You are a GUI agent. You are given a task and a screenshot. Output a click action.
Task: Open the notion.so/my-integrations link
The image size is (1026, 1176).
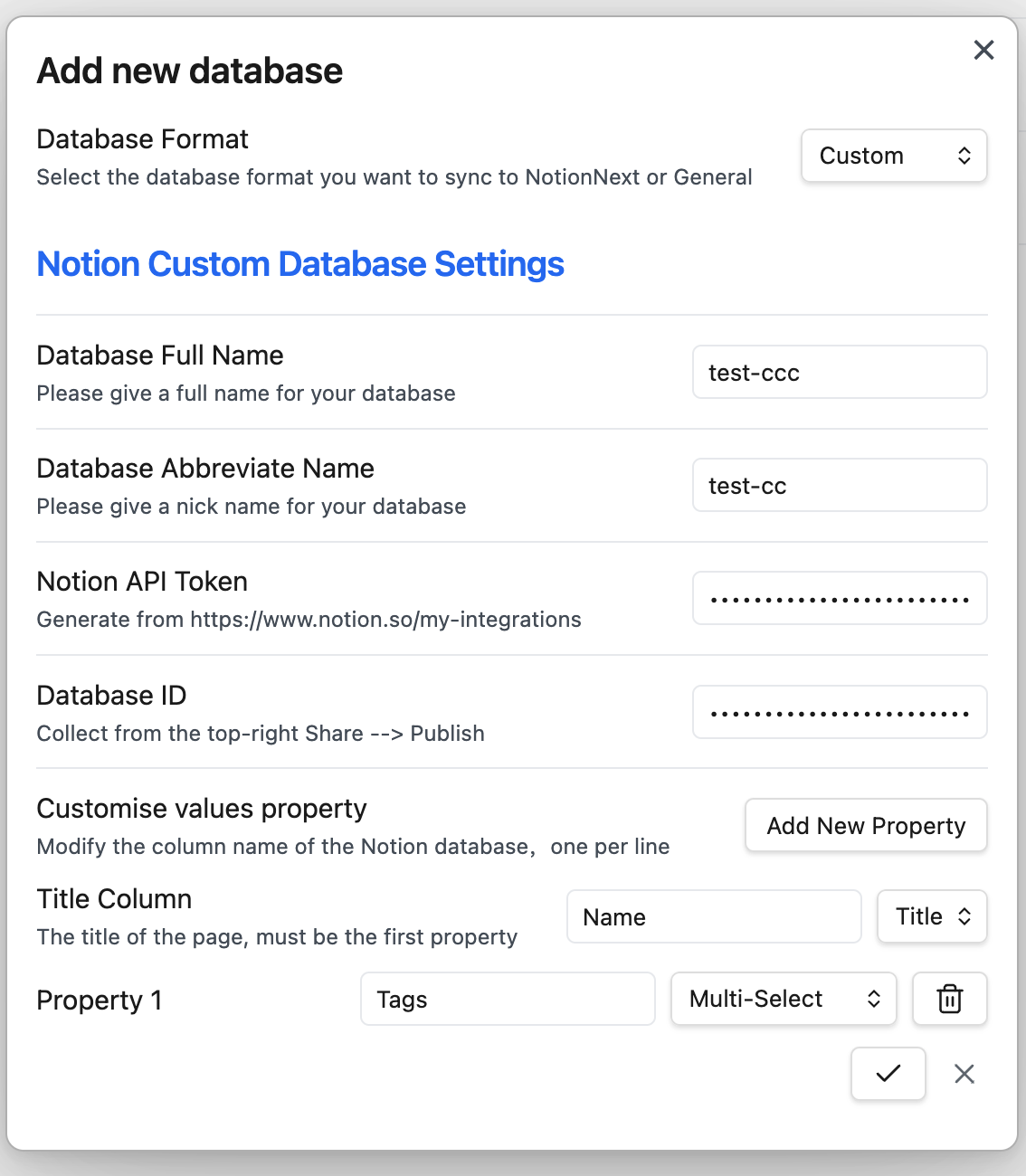(x=385, y=620)
